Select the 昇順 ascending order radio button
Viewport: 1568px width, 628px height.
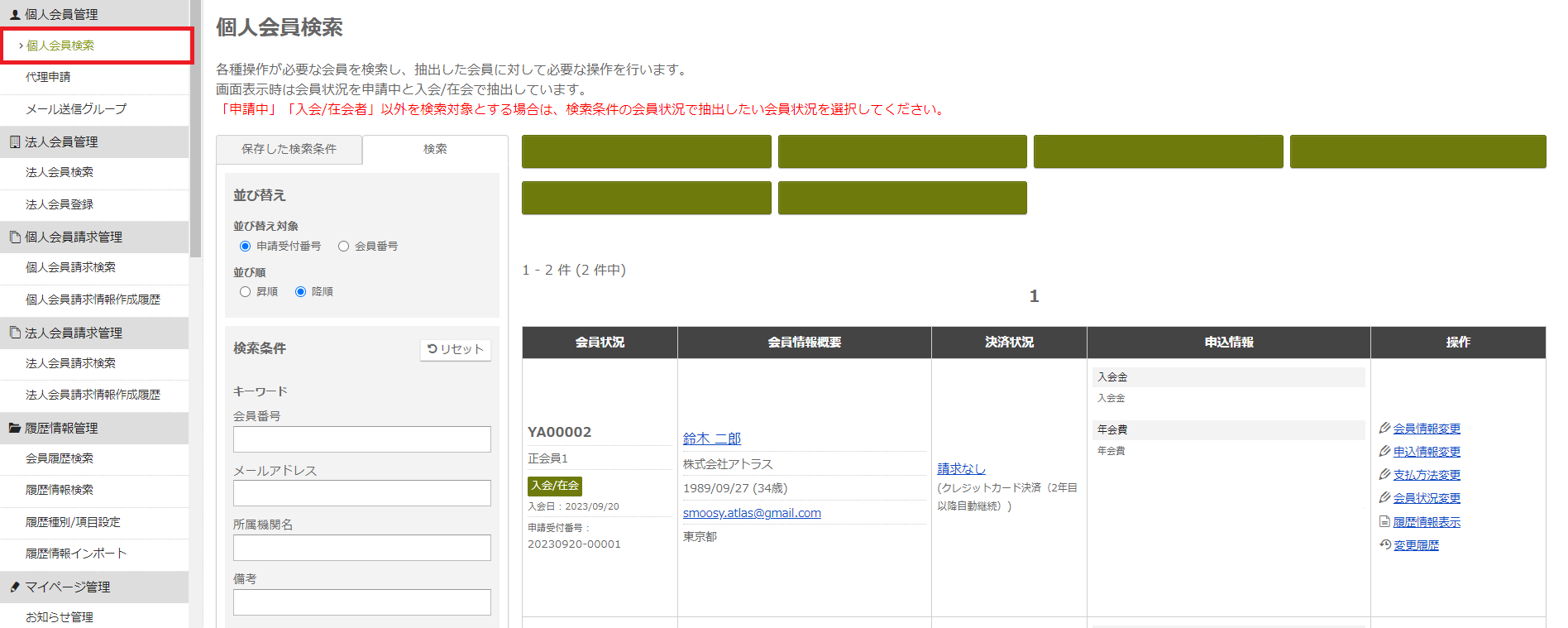tap(245, 291)
